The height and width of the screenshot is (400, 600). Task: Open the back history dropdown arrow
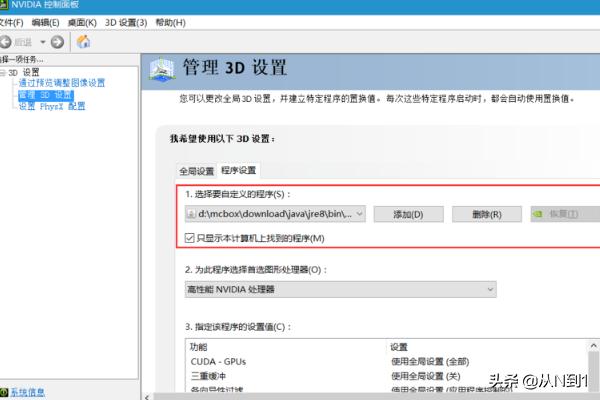click(43, 42)
